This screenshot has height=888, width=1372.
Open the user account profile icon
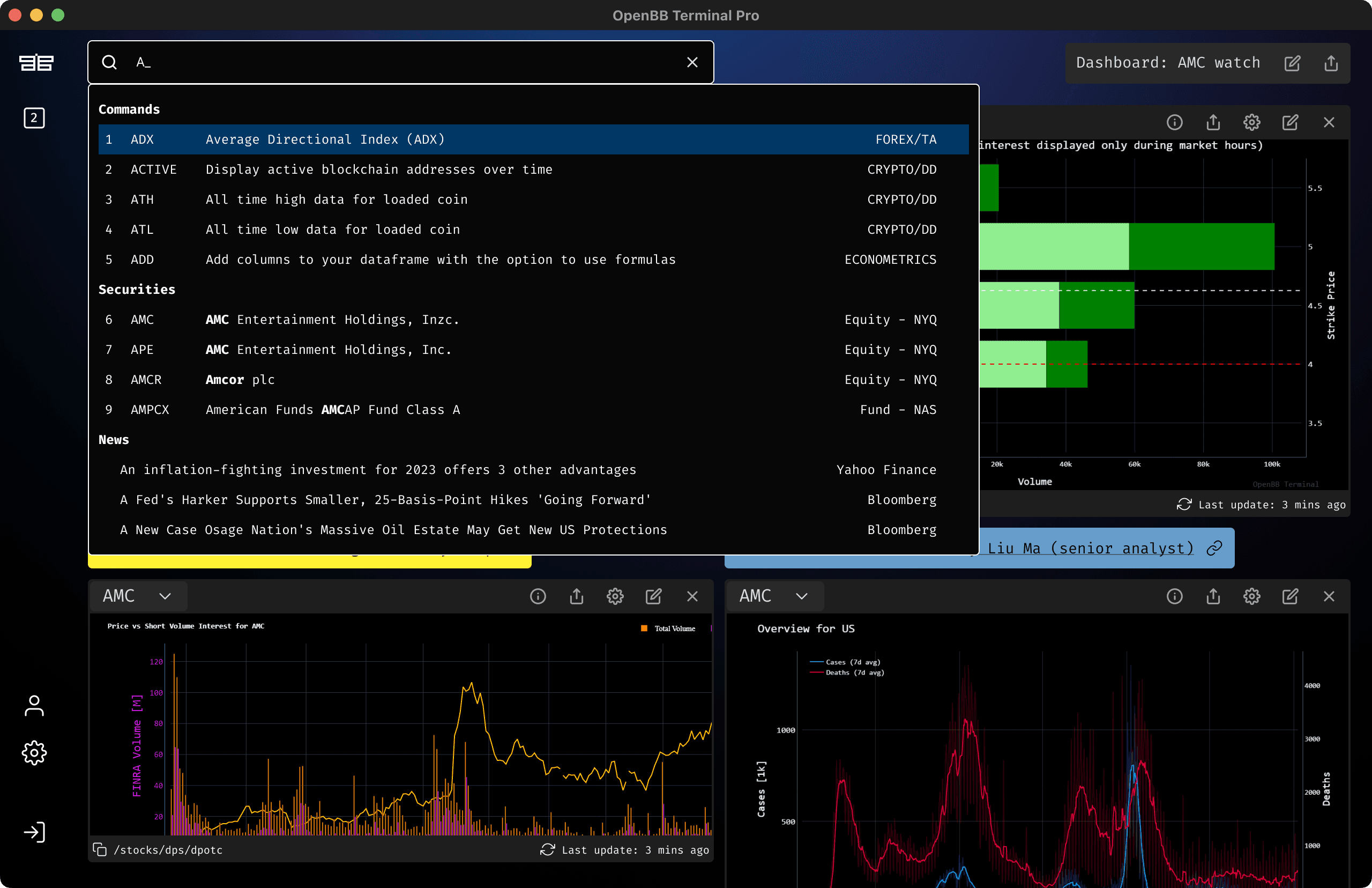tap(34, 705)
